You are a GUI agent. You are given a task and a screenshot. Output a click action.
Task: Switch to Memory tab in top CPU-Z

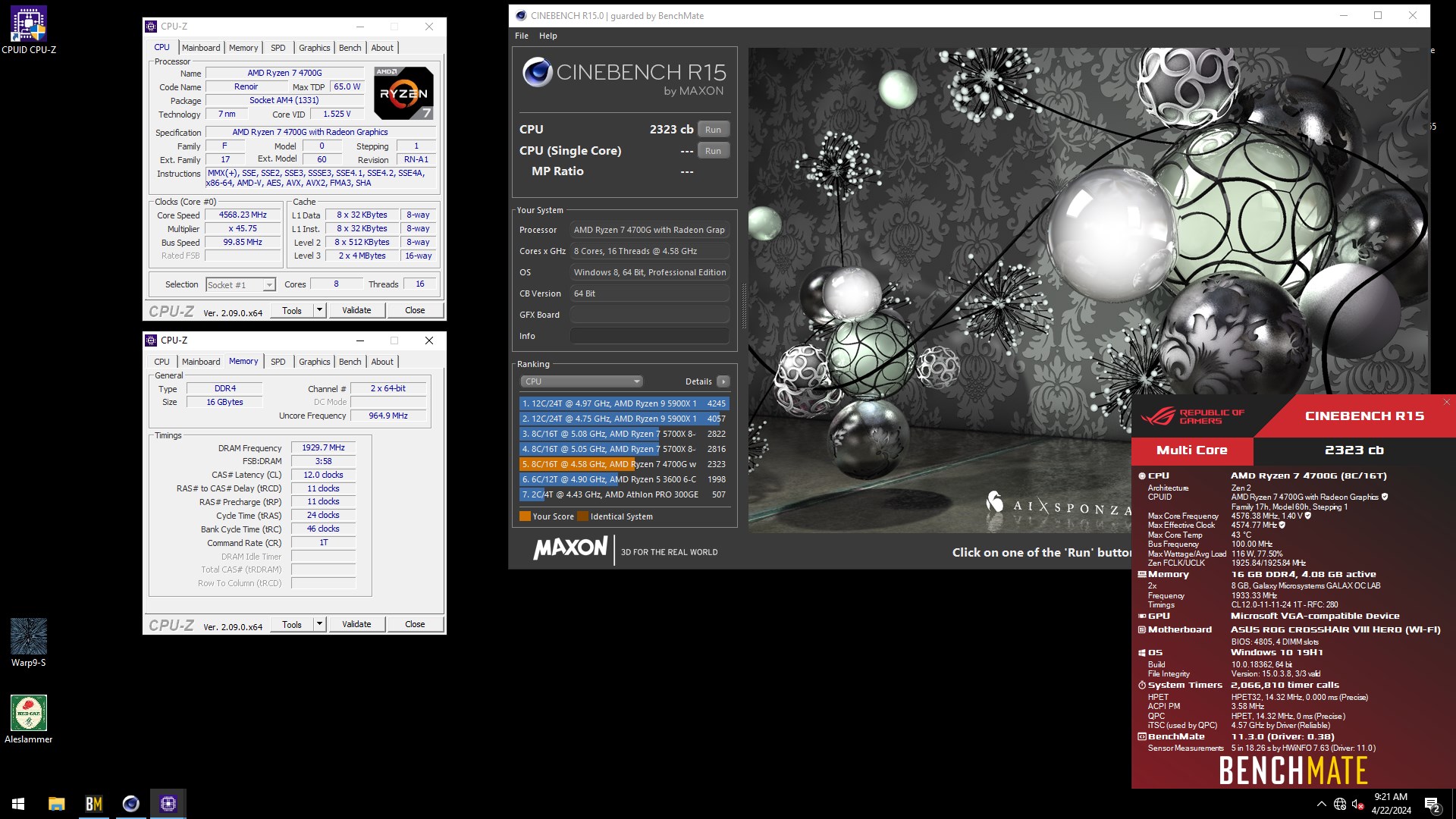(x=243, y=48)
